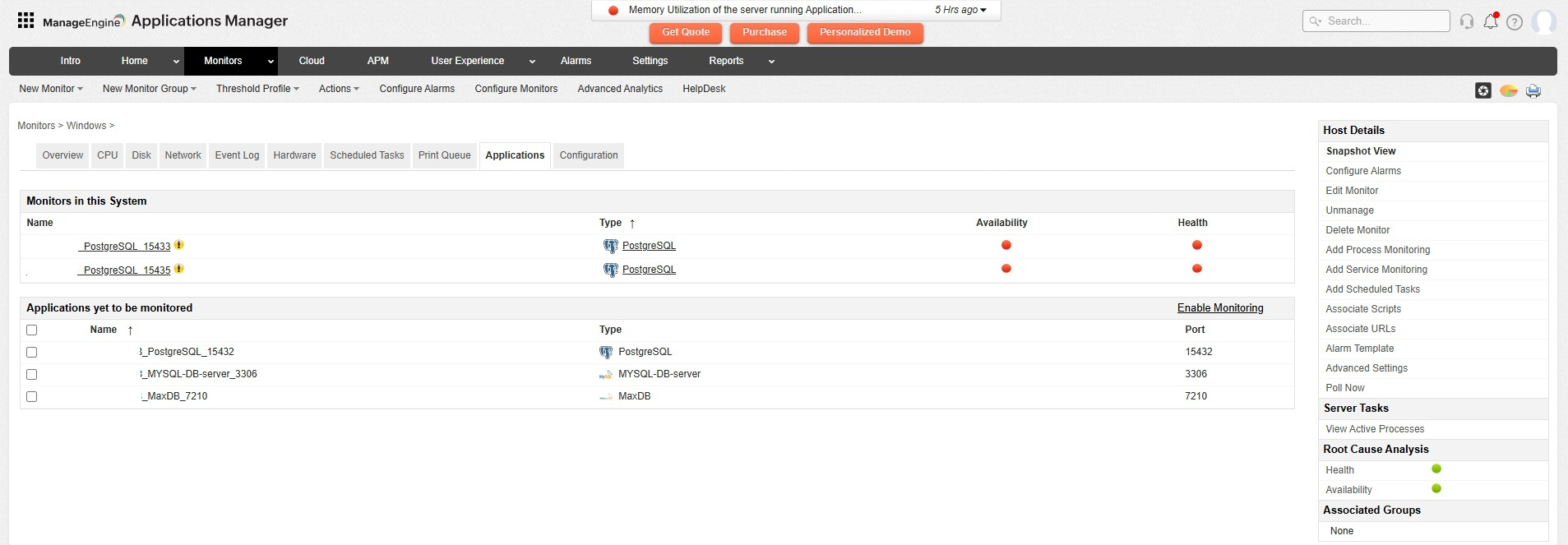Click the Delete Monitor link
Screen dimensions: 1568x545
pos(1358,230)
